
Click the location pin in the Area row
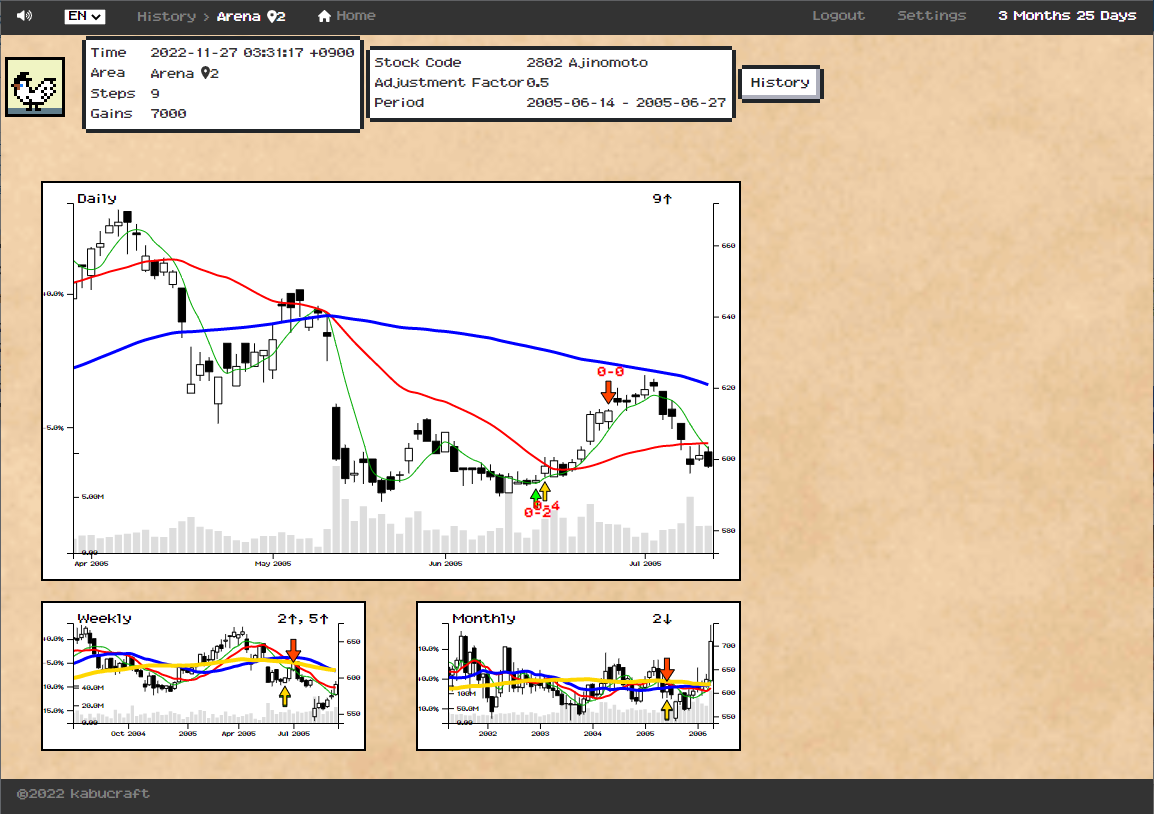click(x=206, y=73)
